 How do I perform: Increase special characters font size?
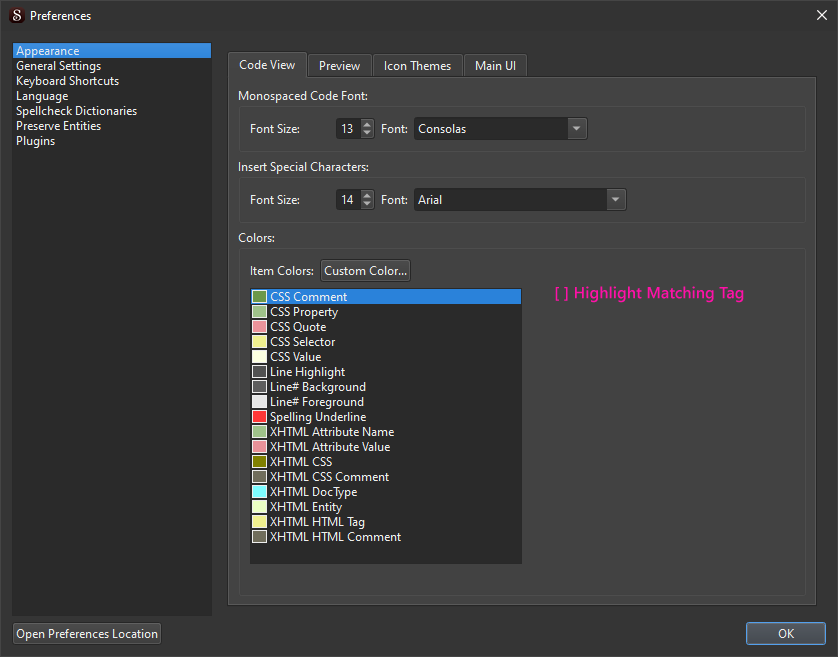coord(367,195)
